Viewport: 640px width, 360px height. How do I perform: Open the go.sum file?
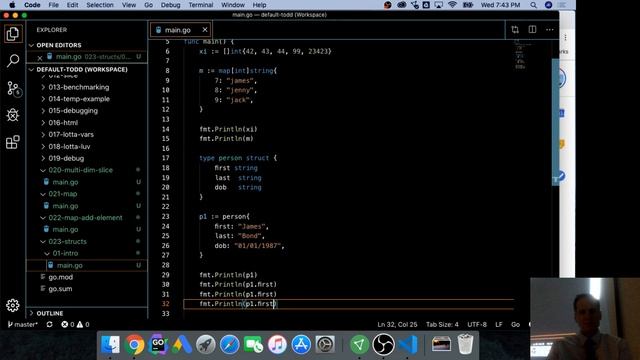tap(60, 289)
